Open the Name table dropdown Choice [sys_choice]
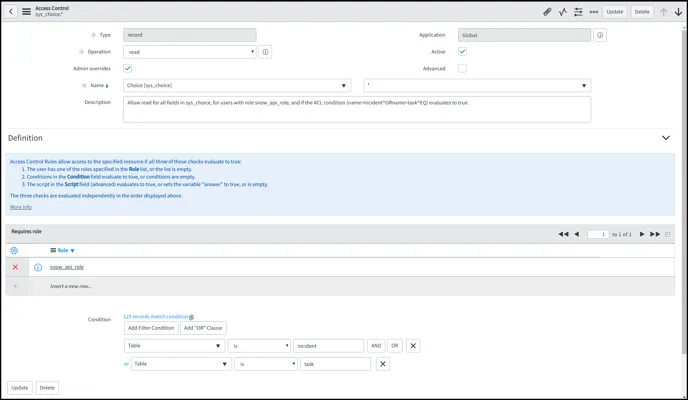Image resolution: width=688 pixels, height=400 pixels. (x=237, y=86)
